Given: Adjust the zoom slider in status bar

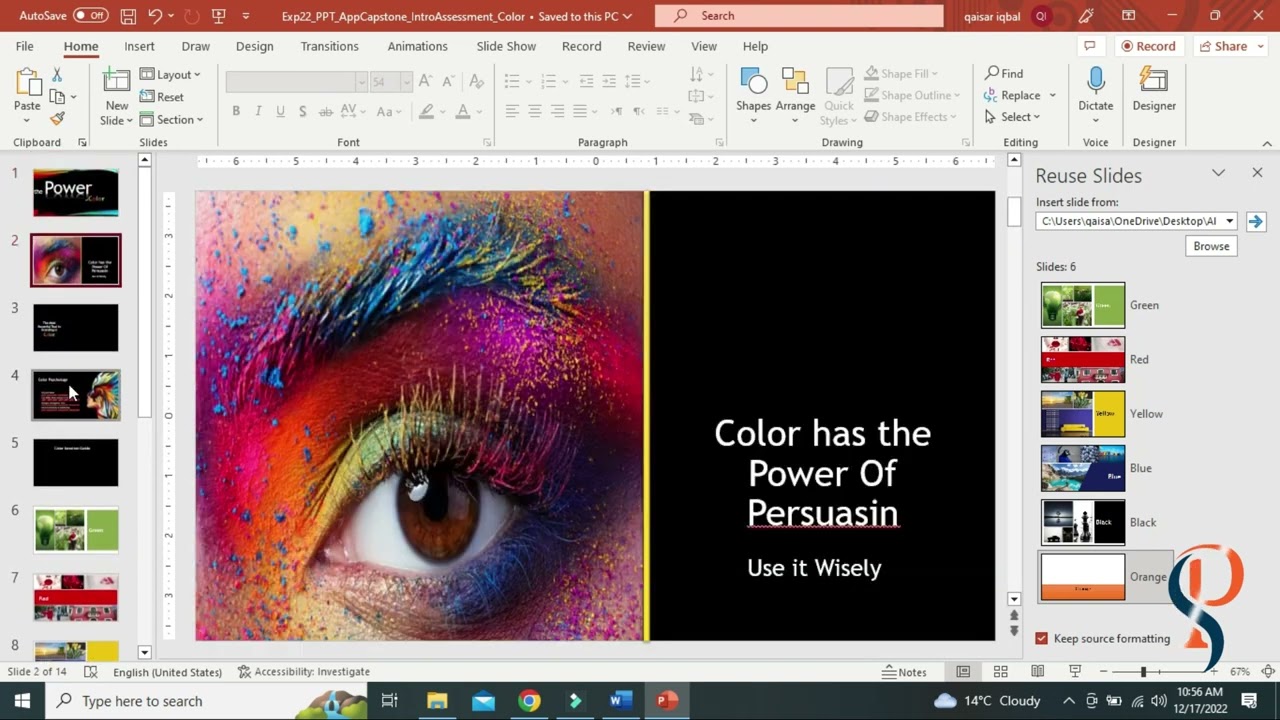Looking at the screenshot, I should pyautogui.click(x=1143, y=672).
